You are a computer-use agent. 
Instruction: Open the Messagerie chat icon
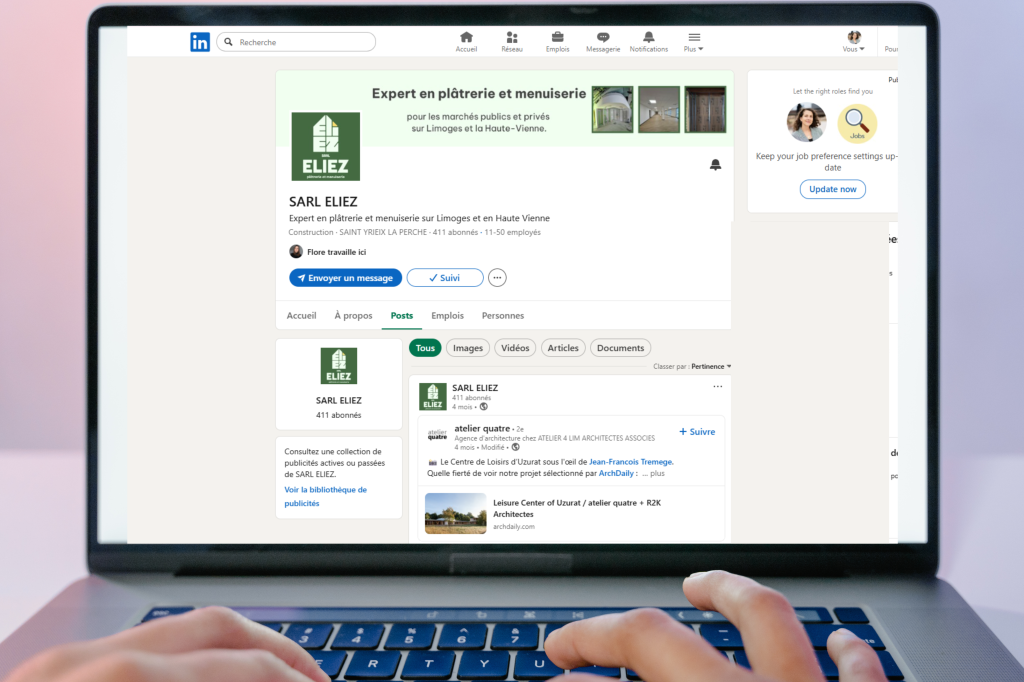(603, 42)
